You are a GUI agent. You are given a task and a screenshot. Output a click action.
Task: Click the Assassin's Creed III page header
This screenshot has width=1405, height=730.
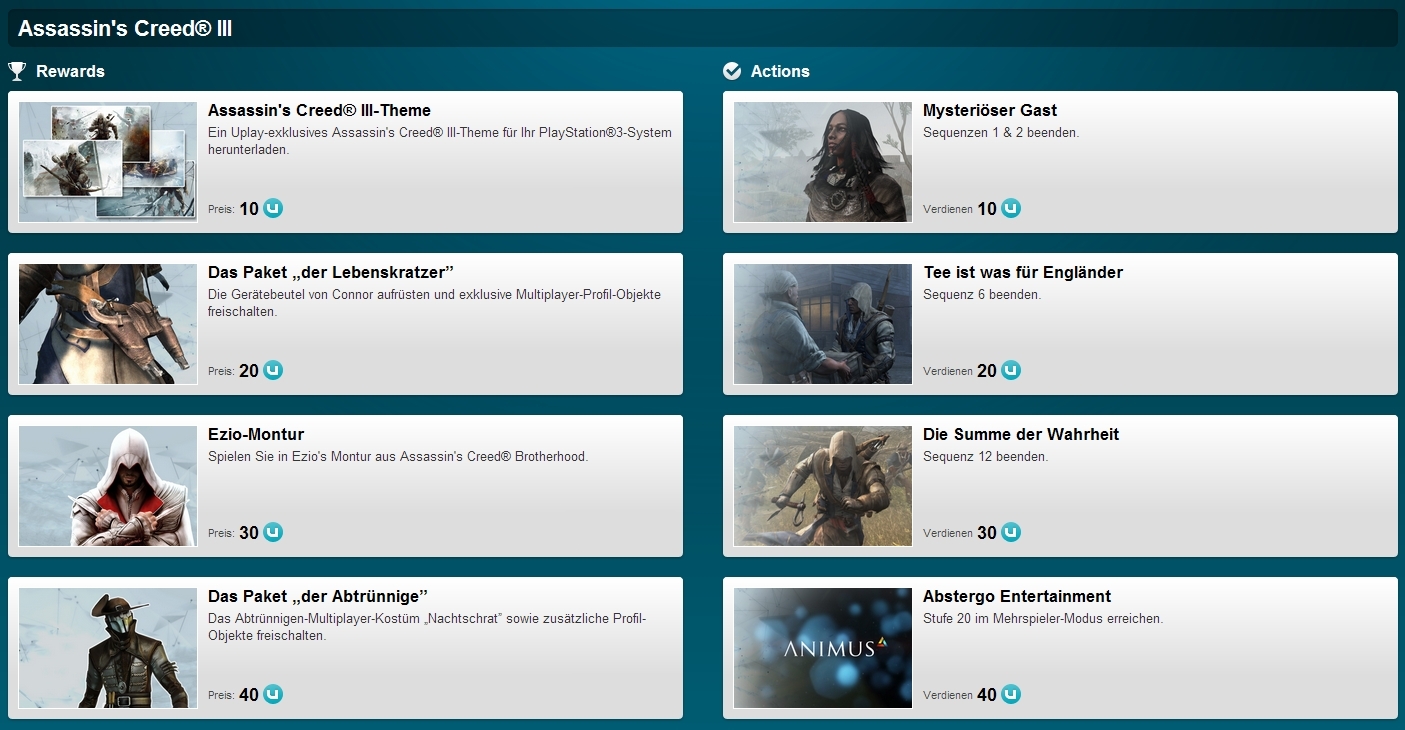pos(125,29)
